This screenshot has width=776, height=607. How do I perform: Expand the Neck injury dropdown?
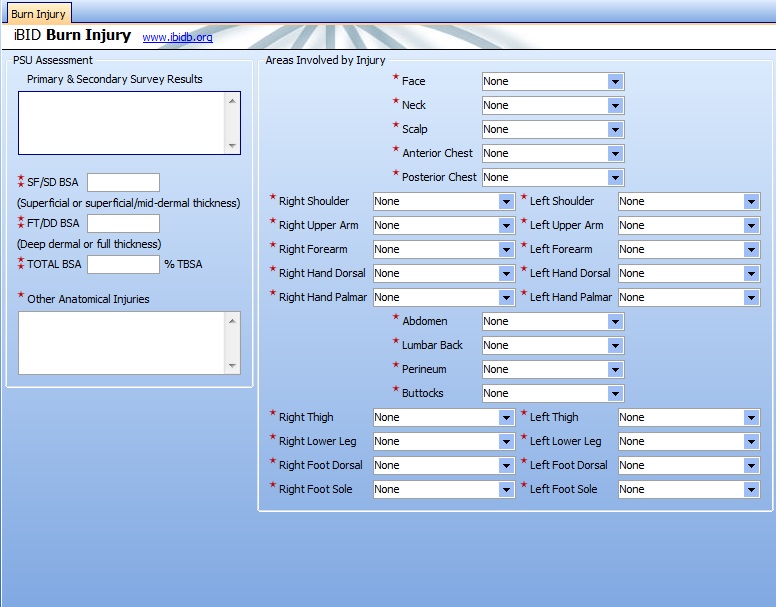tap(615, 105)
